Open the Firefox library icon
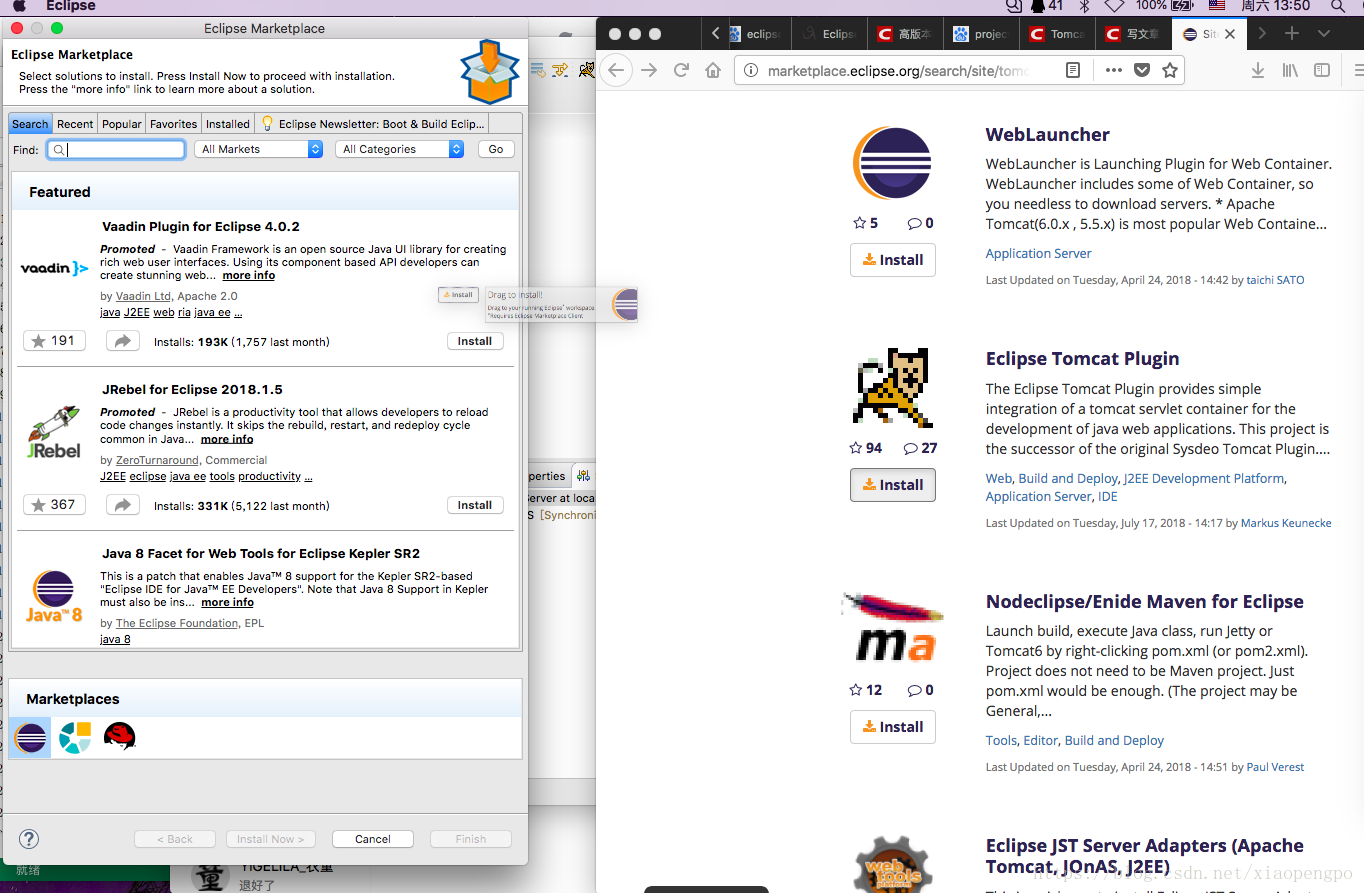Viewport: 1364px width, 893px height. click(x=1290, y=70)
